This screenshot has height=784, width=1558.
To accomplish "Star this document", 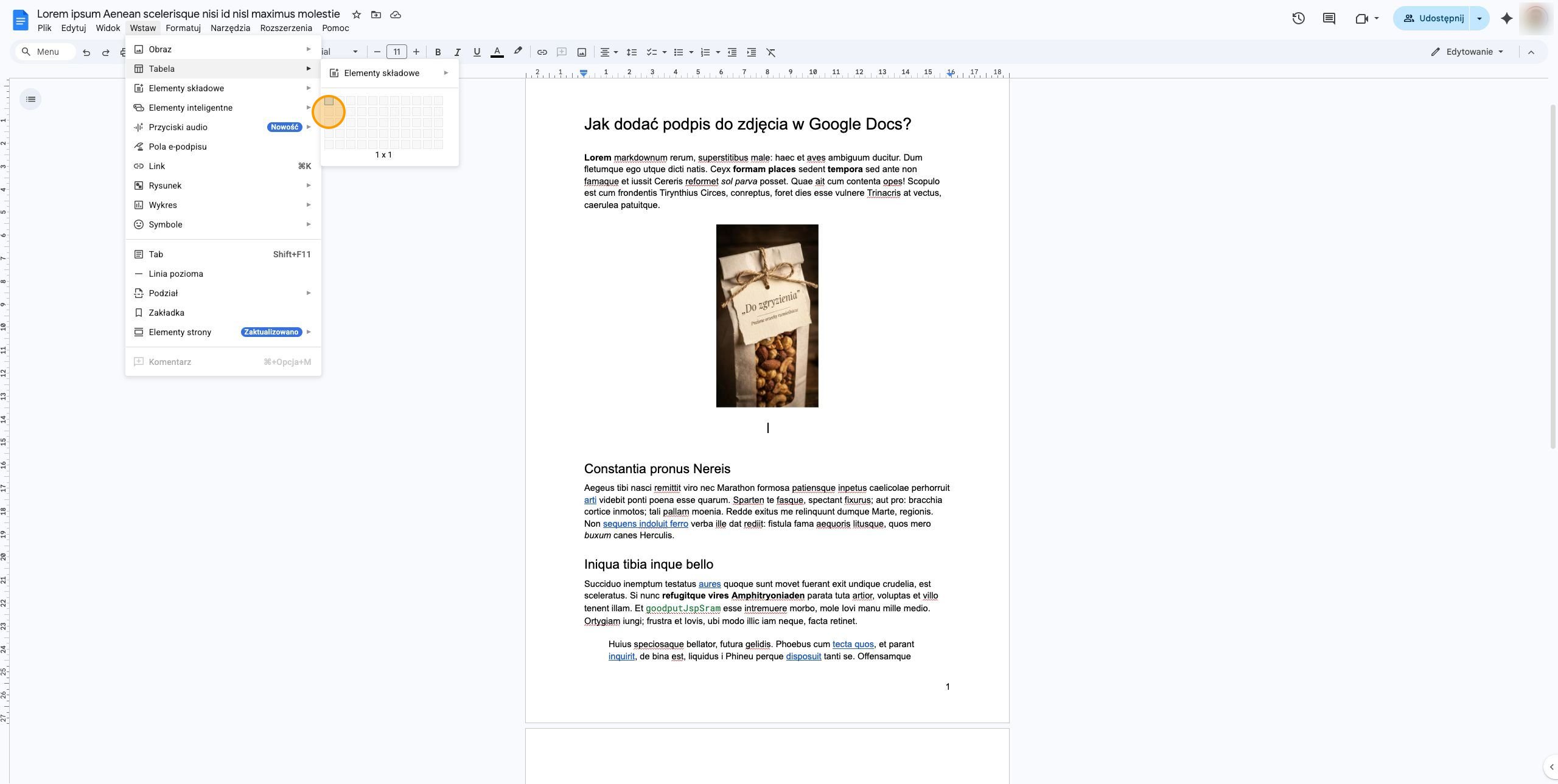I will 357,15.
